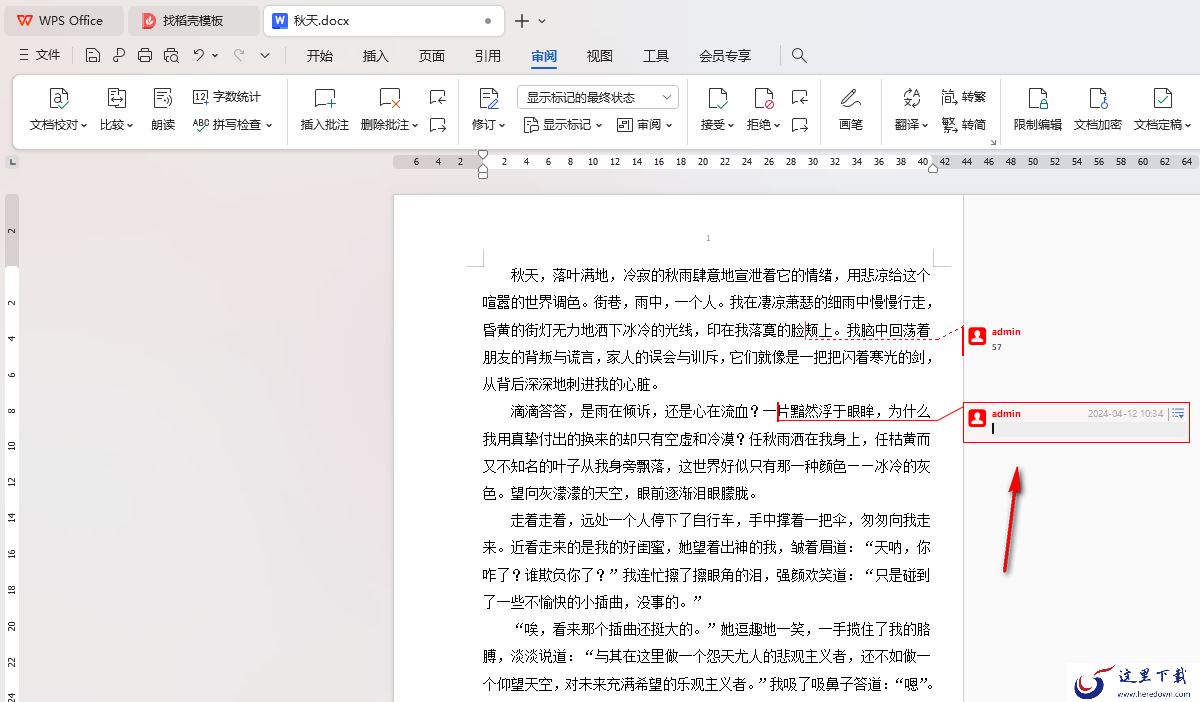Image resolution: width=1200 pixels, height=702 pixels.
Task: Convert text with 转简 button
Action: point(964,125)
